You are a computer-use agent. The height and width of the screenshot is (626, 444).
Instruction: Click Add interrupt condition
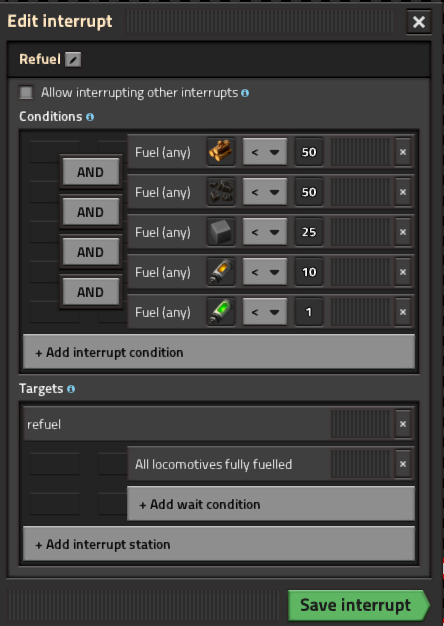pyautogui.click(x=219, y=352)
